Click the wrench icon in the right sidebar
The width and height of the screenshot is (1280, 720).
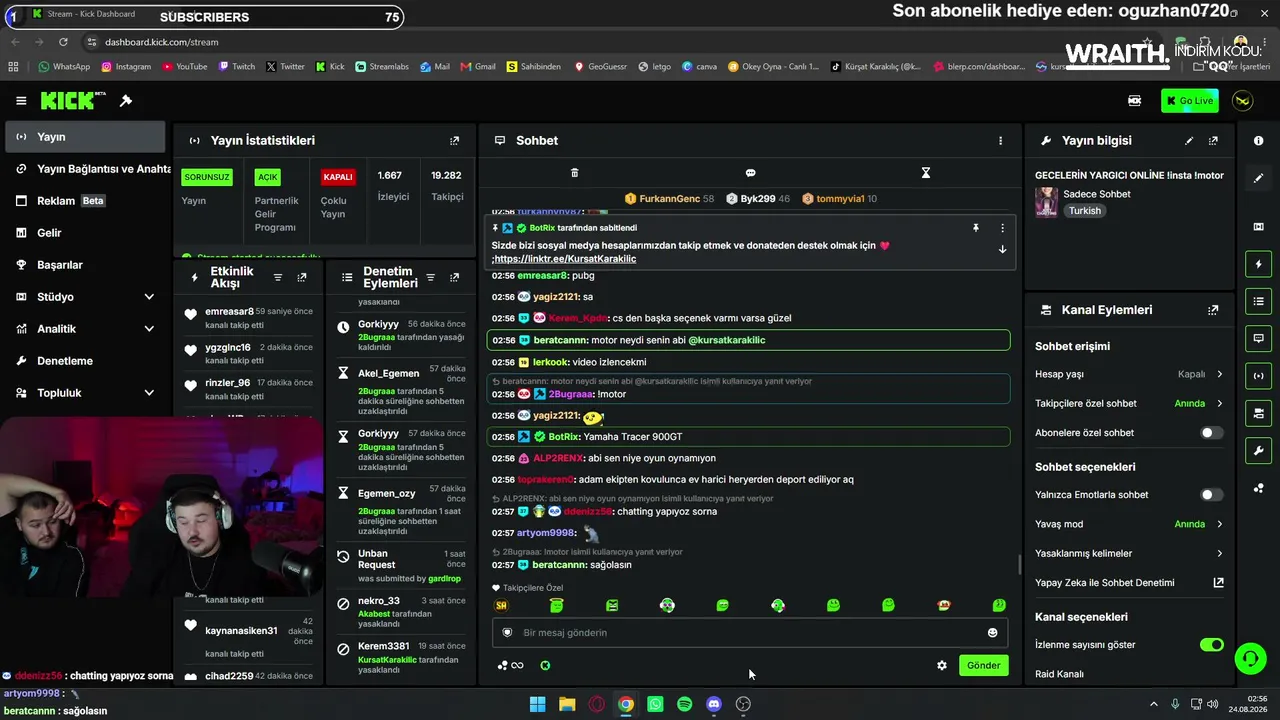pyautogui.click(x=1258, y=451)
